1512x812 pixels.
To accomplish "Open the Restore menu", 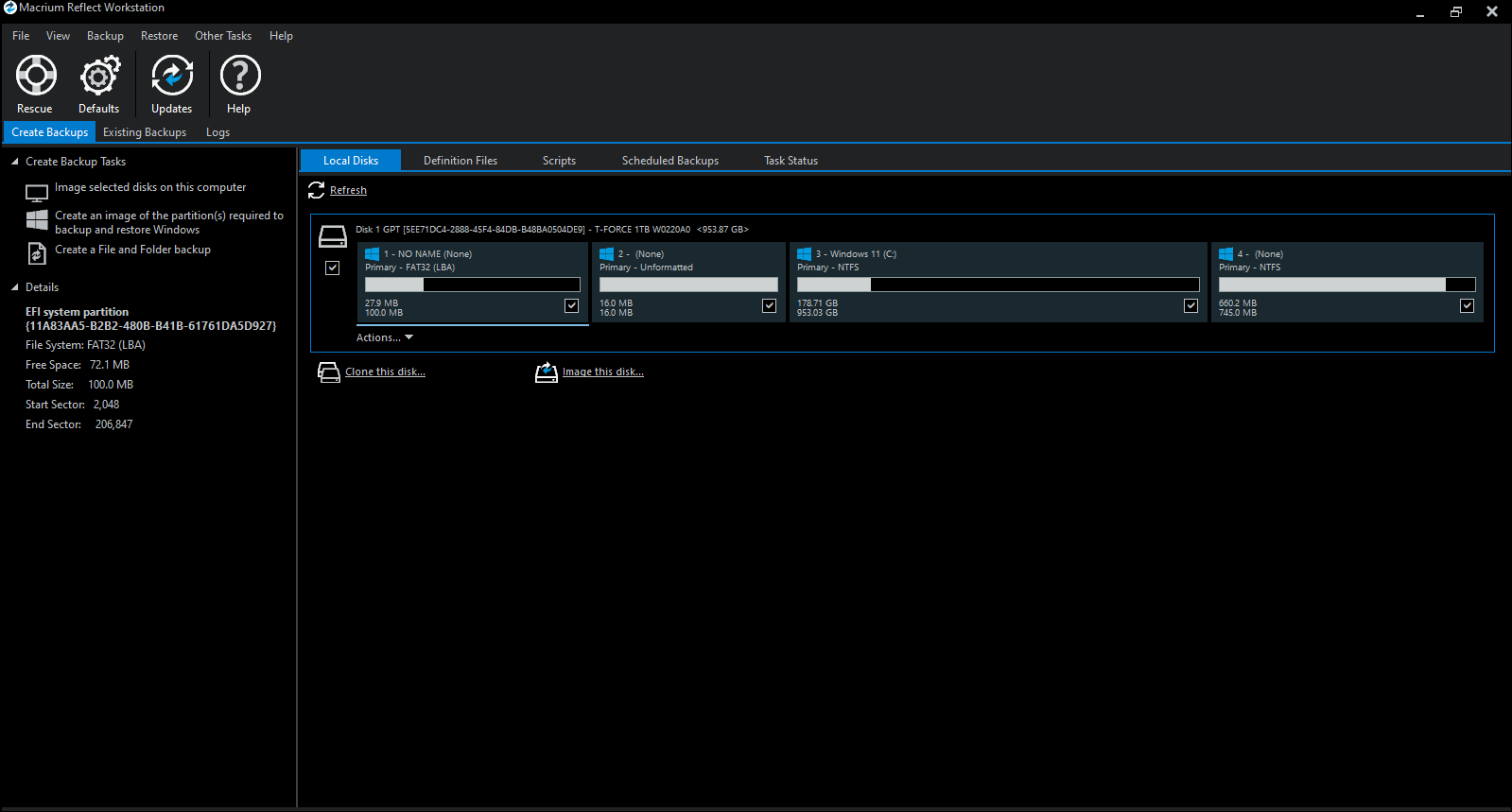I will coord(160,36).
